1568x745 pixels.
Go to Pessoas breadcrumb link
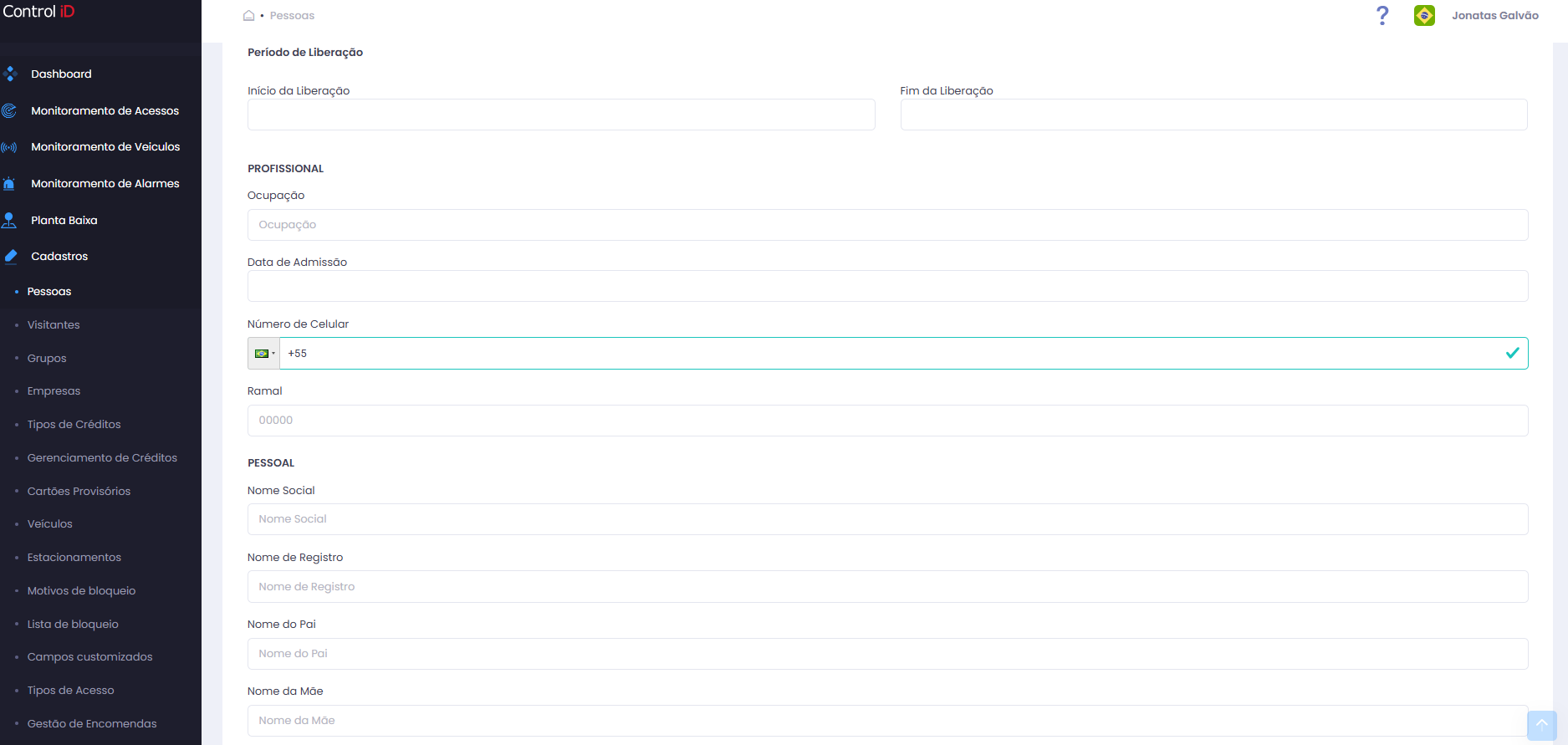tap(292, 16)
